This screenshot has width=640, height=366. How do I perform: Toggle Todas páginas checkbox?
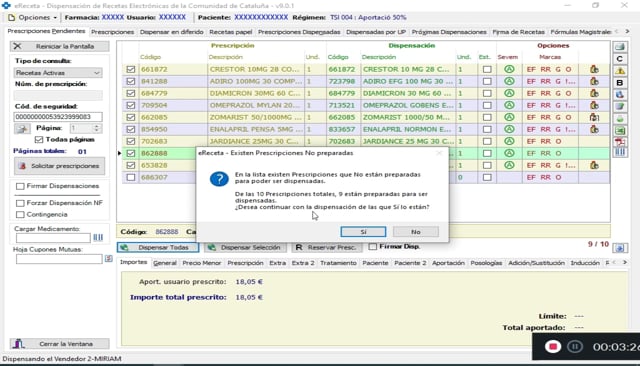(x=39, y=140)
